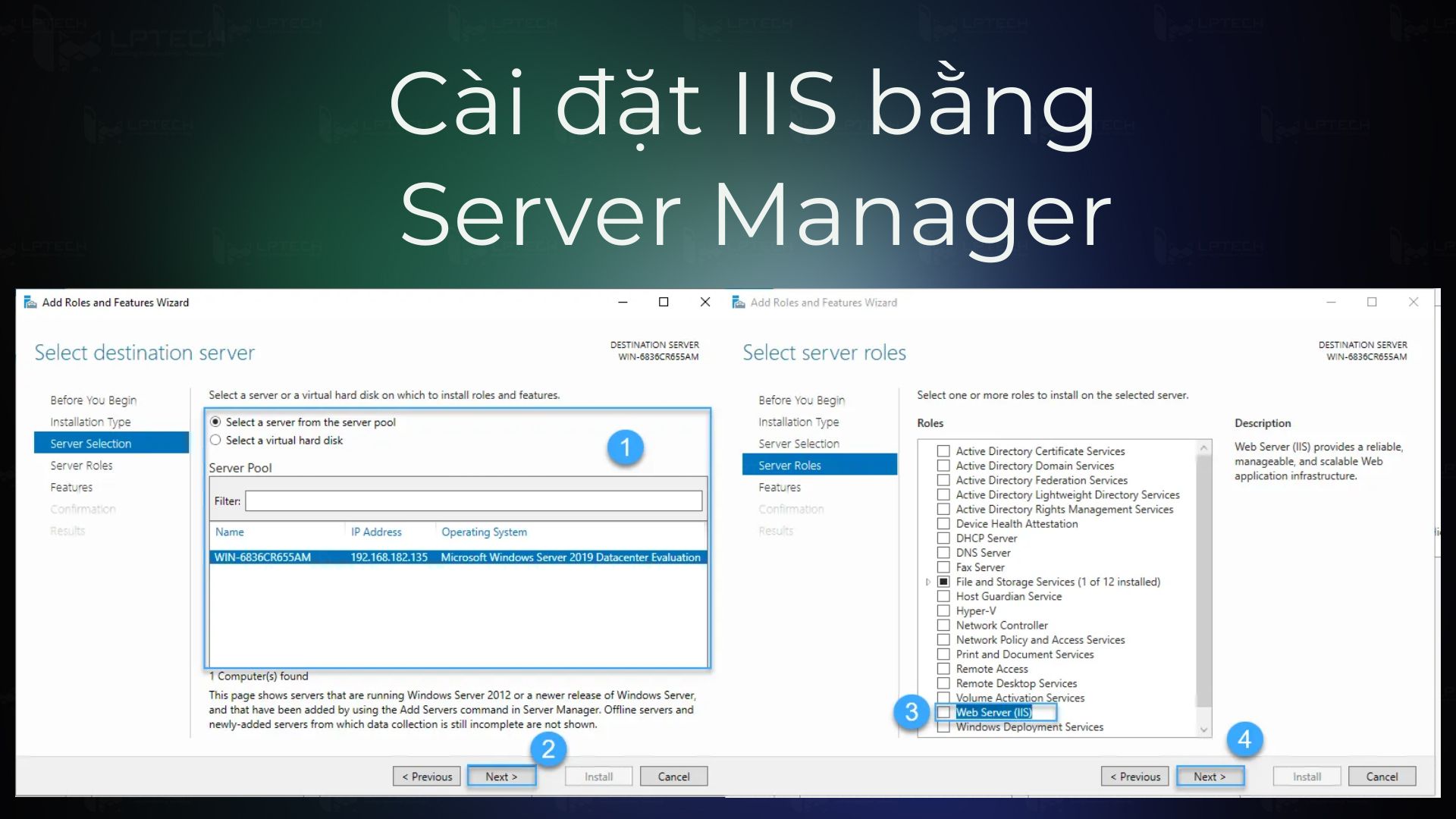Image resolution: width=1456 pixels, height=819 pixels.
Task: Click the left wizard's title bar icon
Action: click(x=30, y=303)
